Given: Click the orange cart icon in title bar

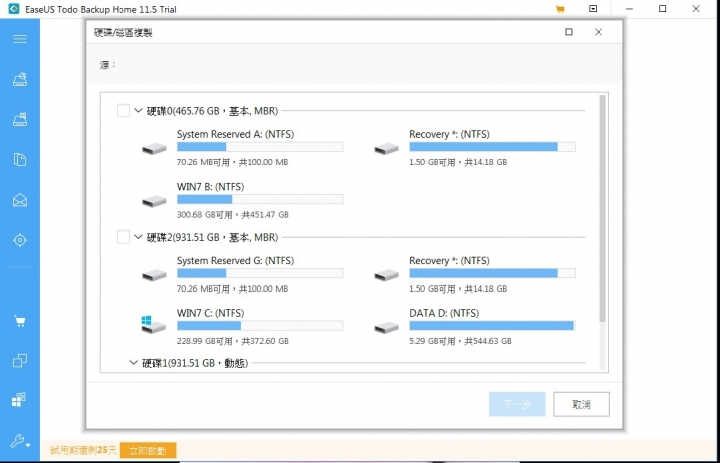Looking at the screenshot, I should (x=560, y=9).
